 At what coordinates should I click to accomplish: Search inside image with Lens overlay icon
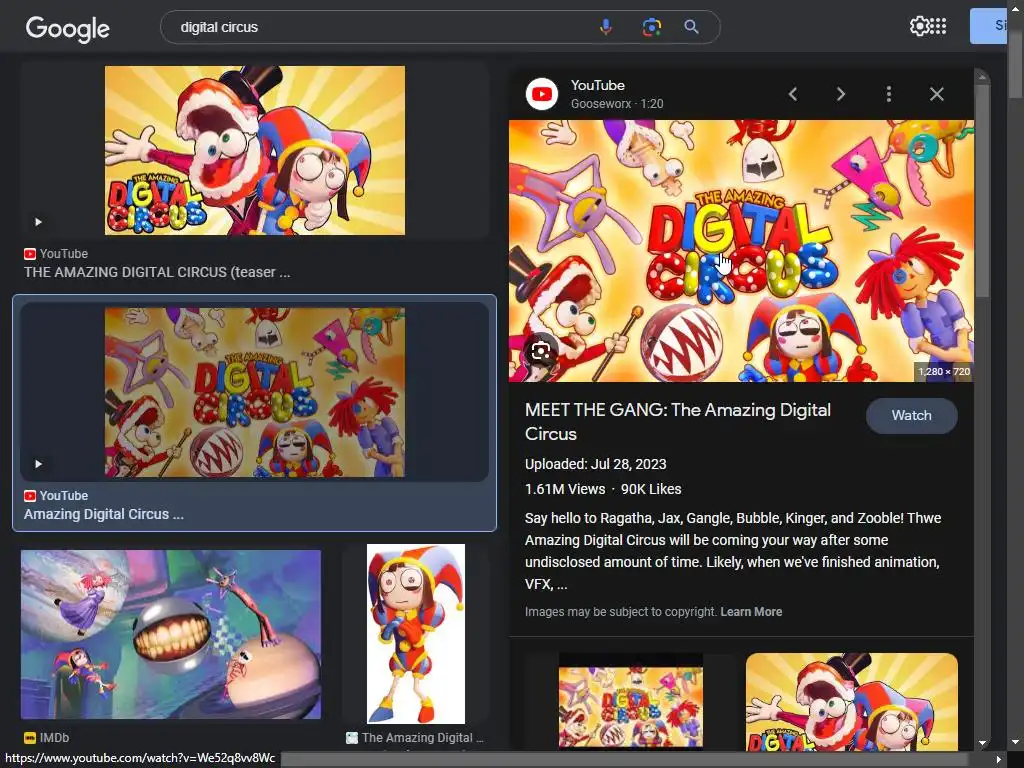click(541, 352)
